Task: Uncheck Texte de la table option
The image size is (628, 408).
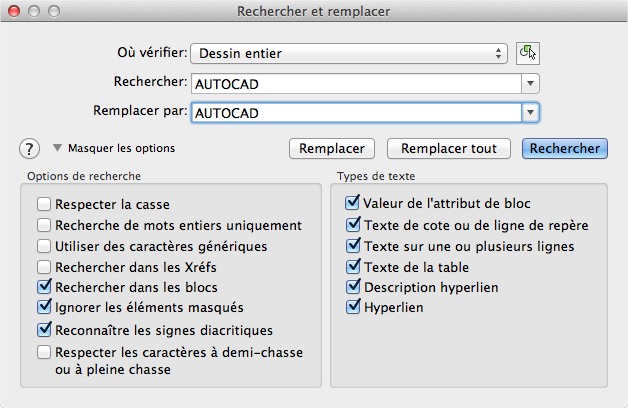Action: [x=352, y=266]
